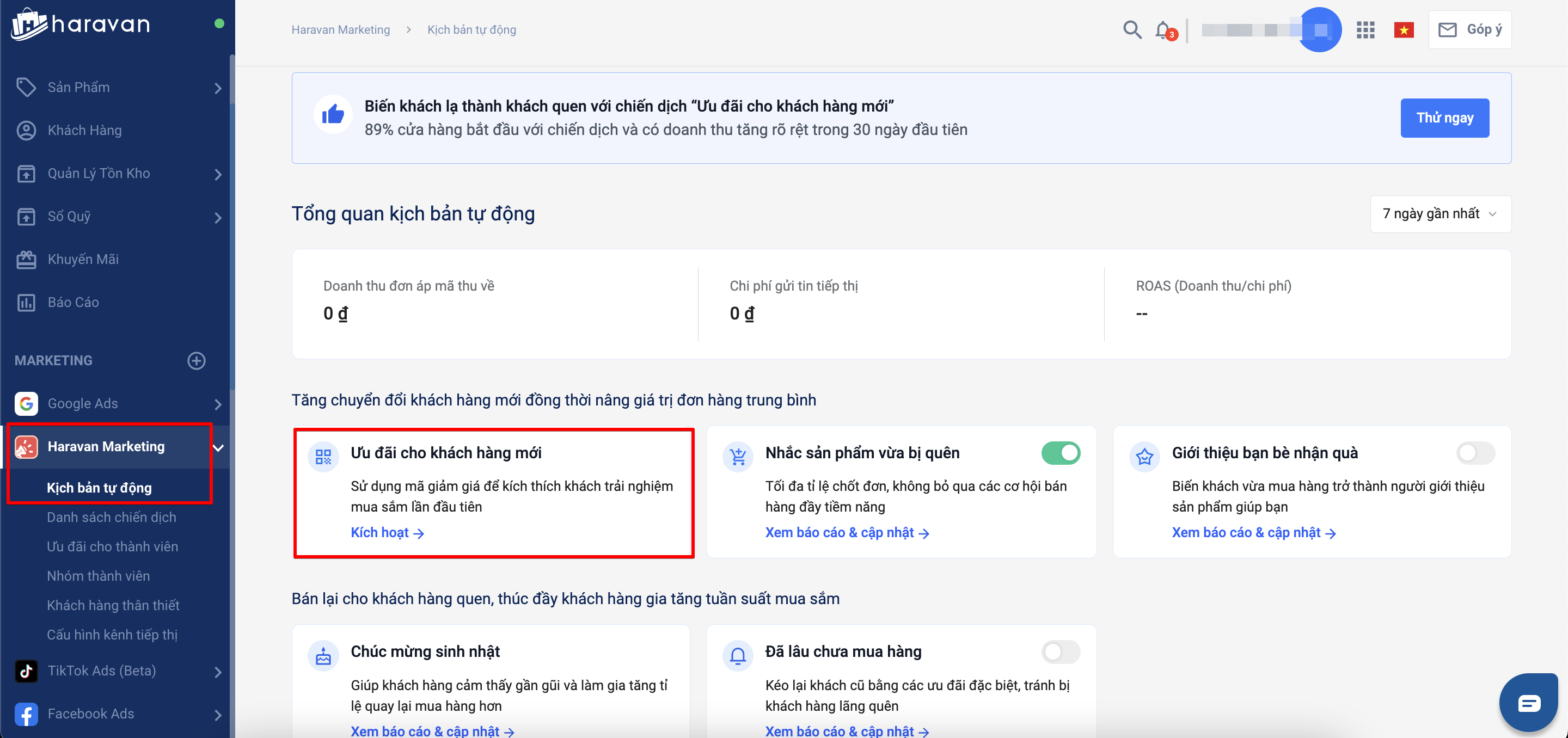Expand Quản Lý Tồn Kho chevron

(218, 175)
